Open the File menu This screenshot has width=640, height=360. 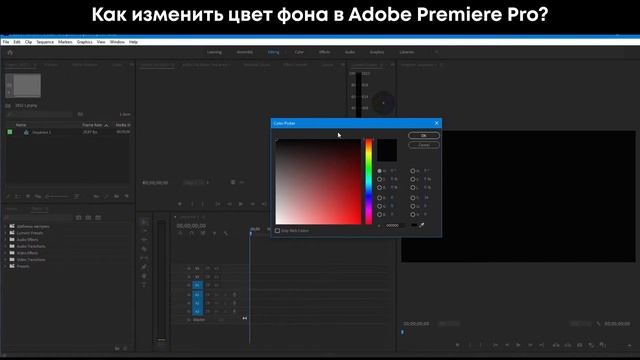tap(6, 42)
